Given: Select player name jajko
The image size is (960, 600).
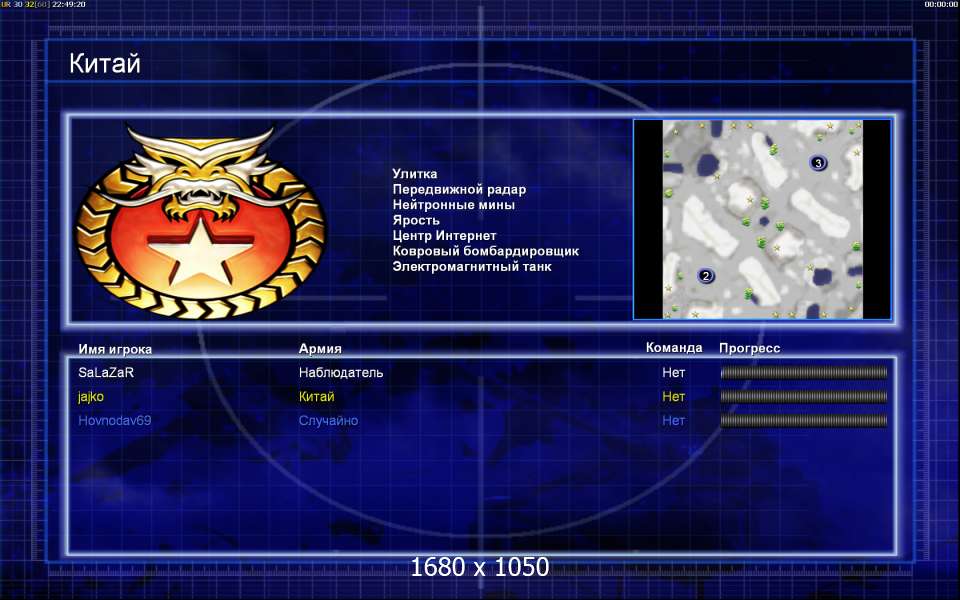Looking at the screenshot, I should click(91, 397).
